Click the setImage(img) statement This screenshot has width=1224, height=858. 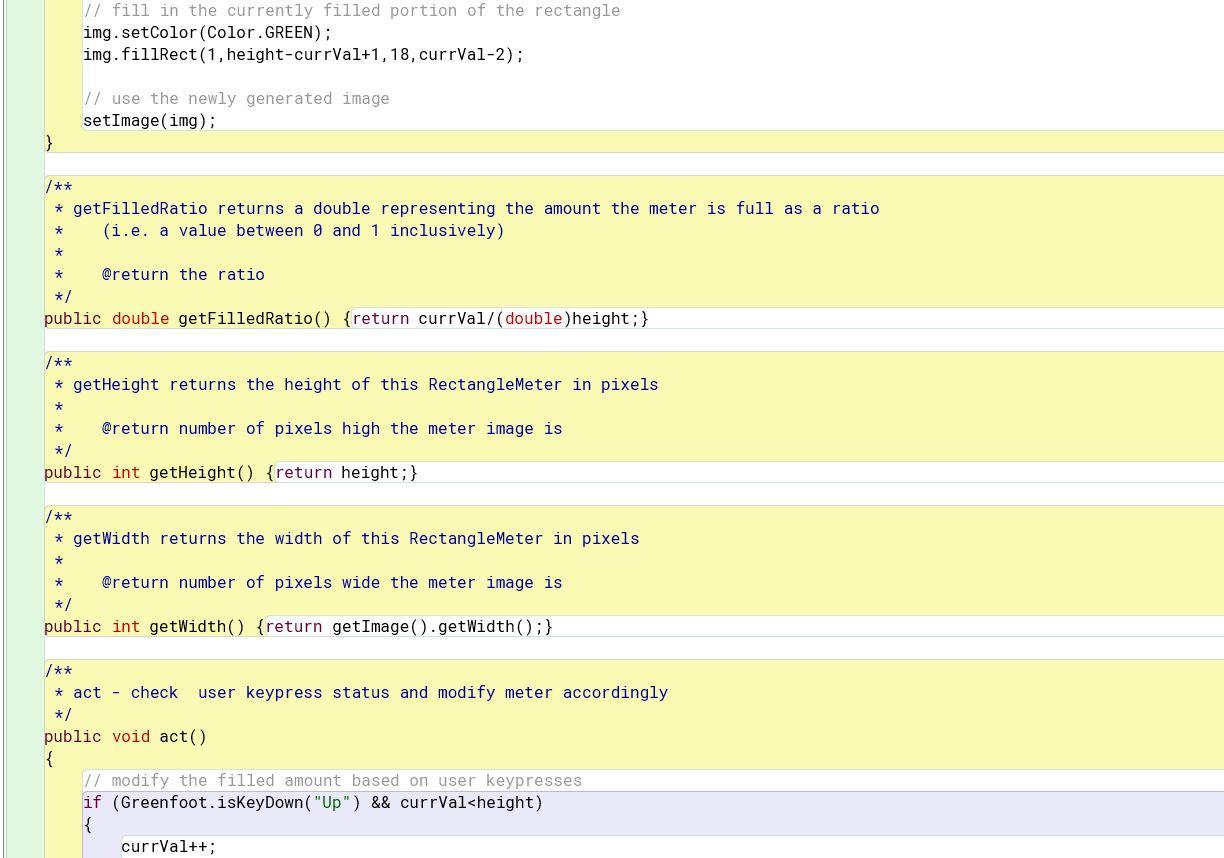(x=149, y=120)
